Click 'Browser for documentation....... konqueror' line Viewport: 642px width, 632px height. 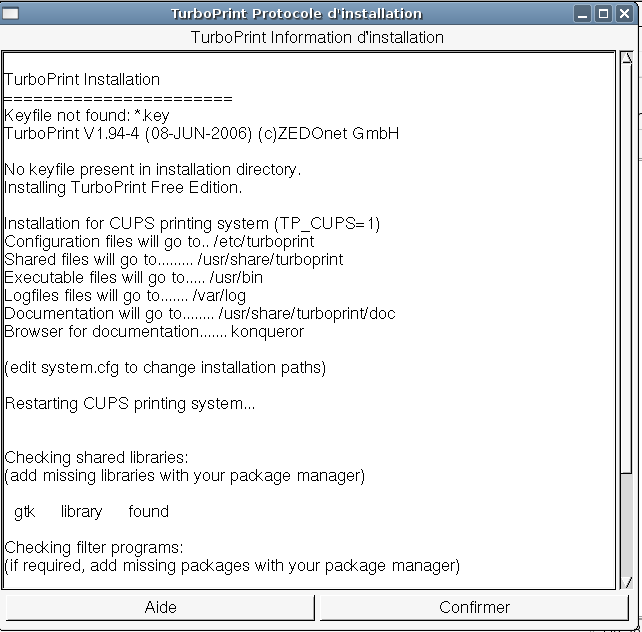[x=154, y=332]
